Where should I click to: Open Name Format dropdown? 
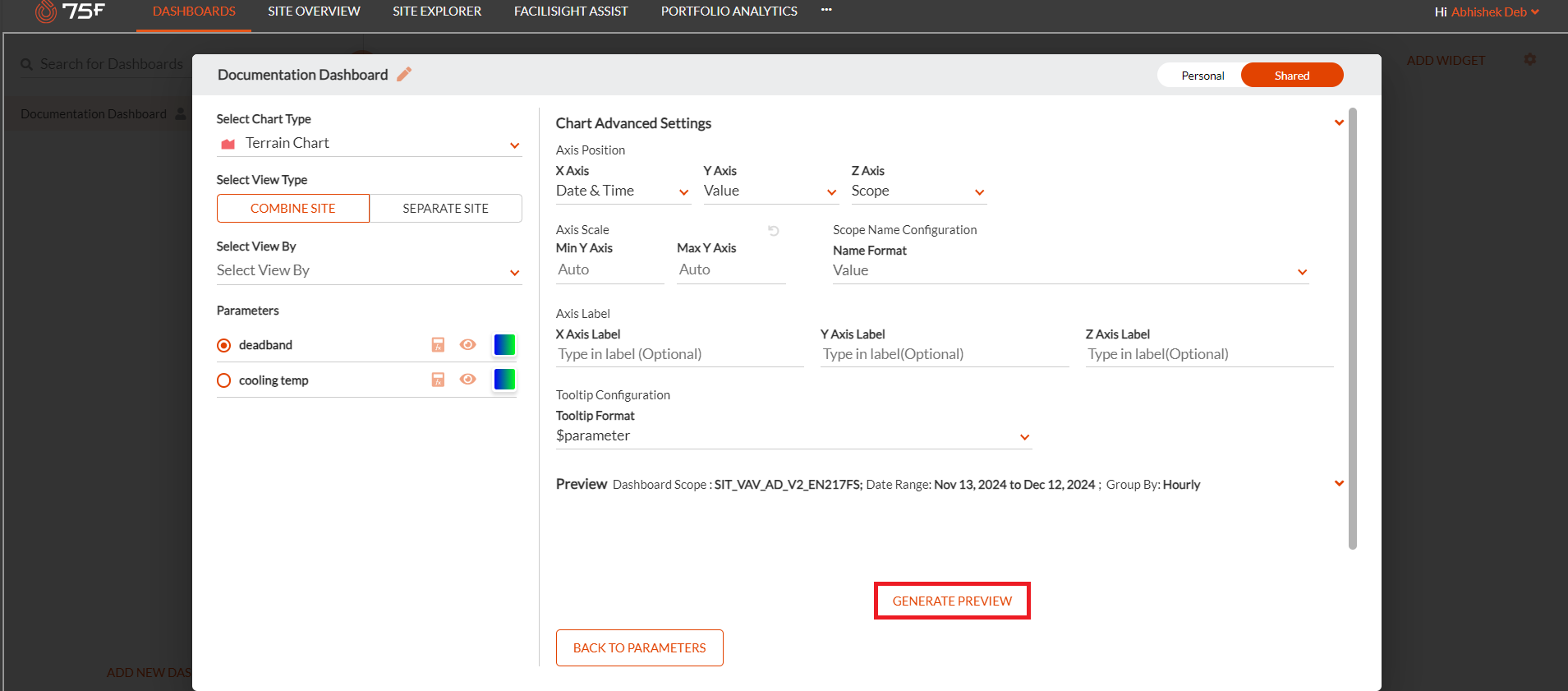(x=1070, y=271)
